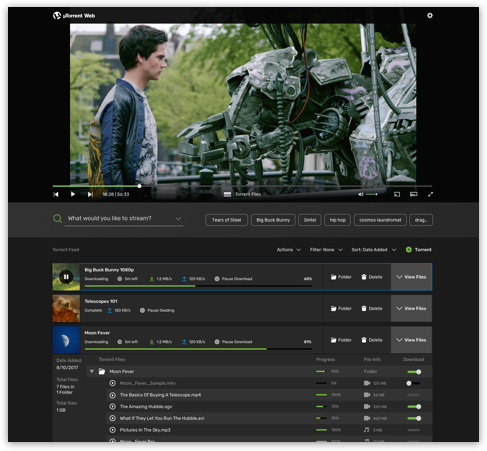Collapse the Moon Fever folder tree
The height and width of the screenshot is (451, 487).
[92, 371]
